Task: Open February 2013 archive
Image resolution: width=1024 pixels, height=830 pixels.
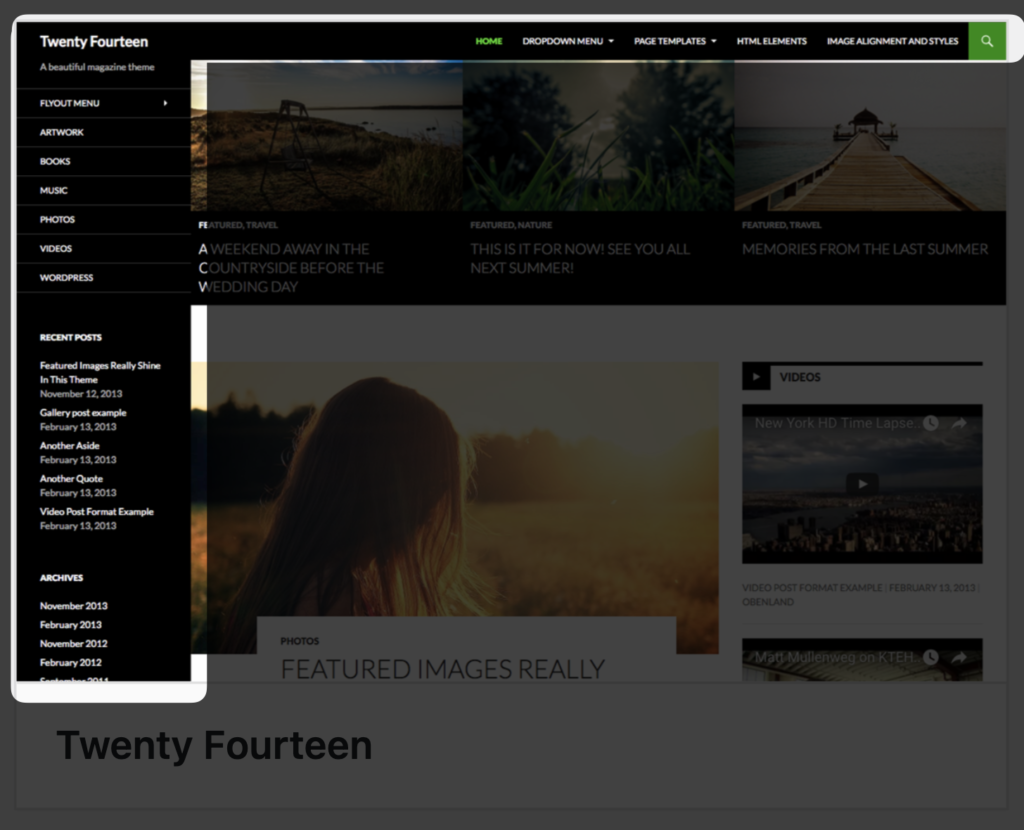Action: (x=71, y=625)
